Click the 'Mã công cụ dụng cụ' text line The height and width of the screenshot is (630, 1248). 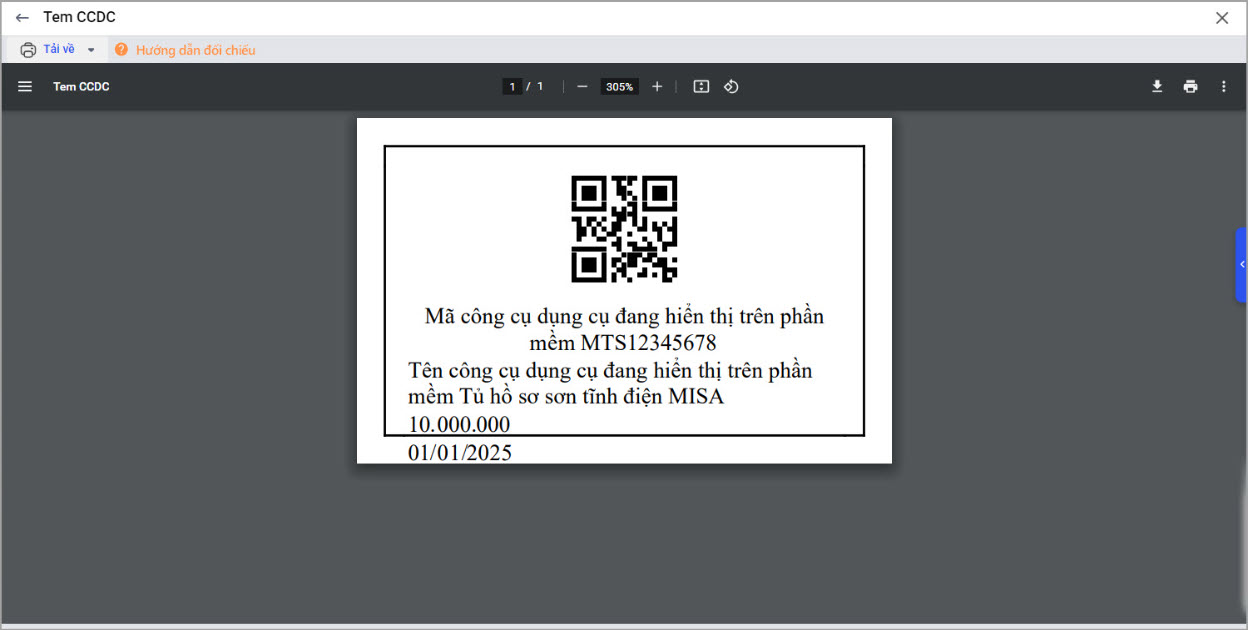[x=624, y=317]
